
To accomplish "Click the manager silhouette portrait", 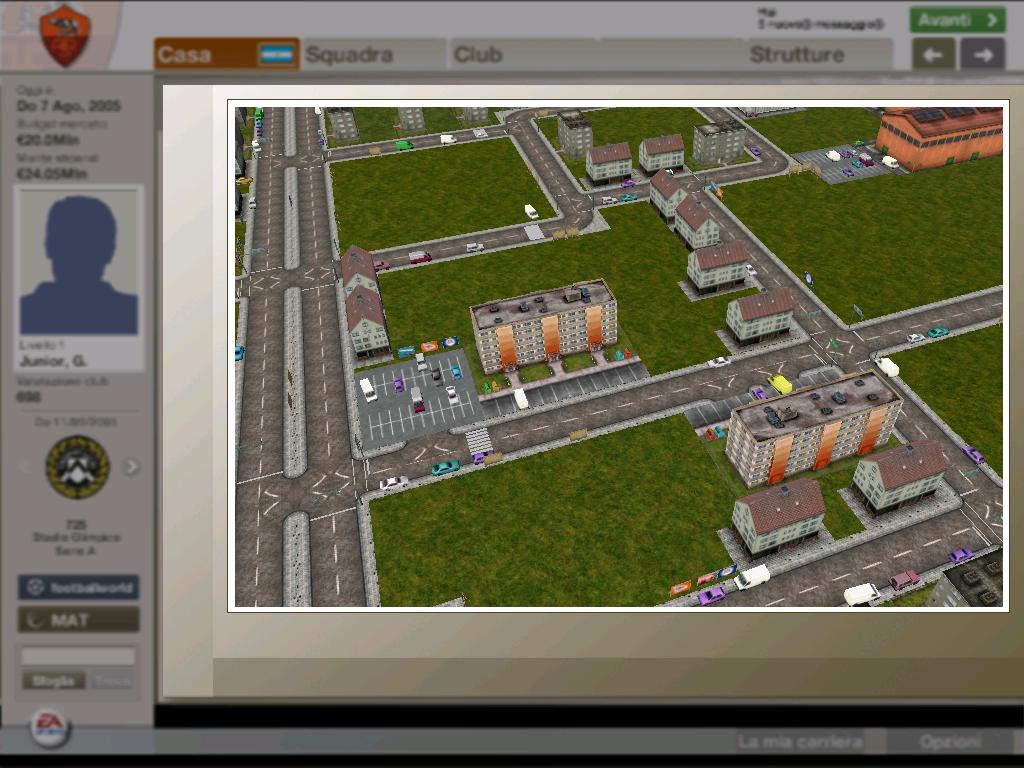I will pyautogui.click(x=79, y=263).
